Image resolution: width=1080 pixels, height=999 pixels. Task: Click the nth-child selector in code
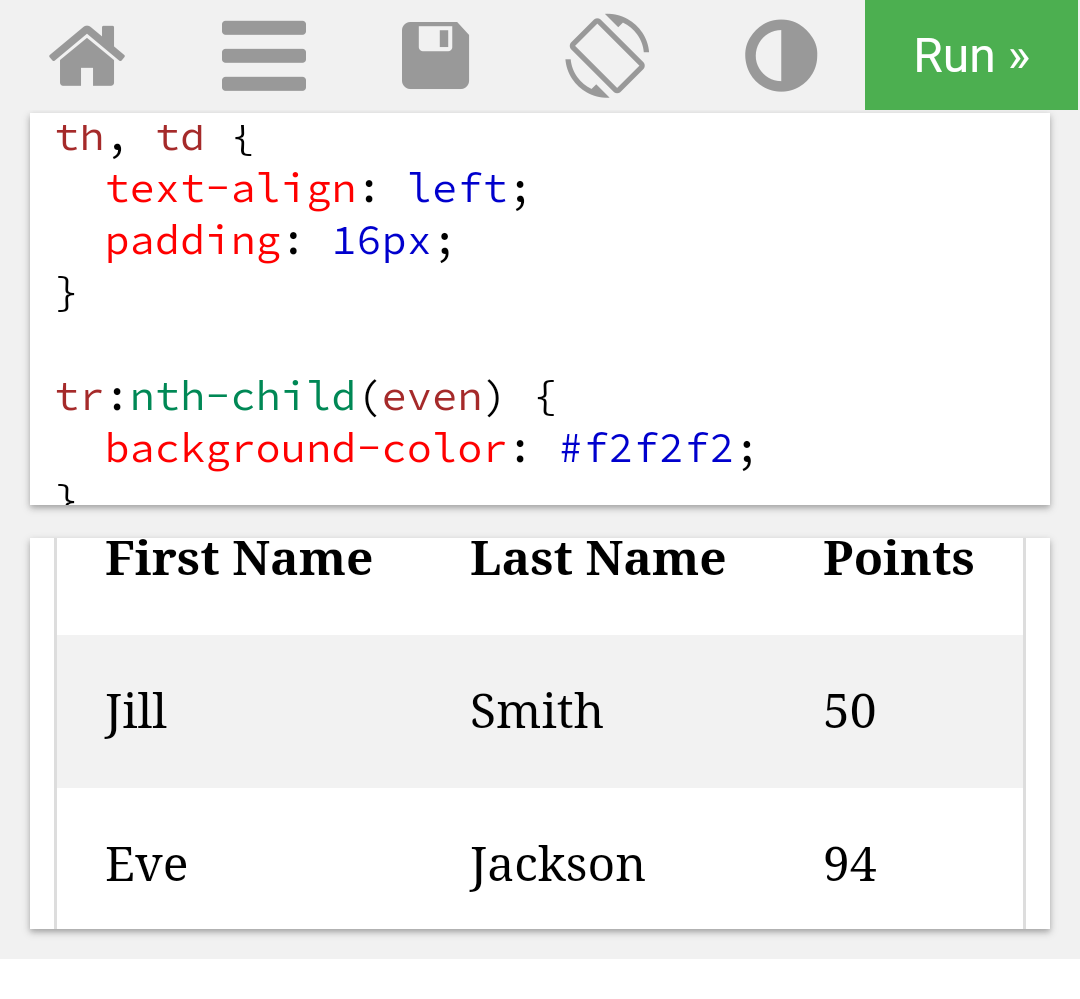click(x=243, y=397)
